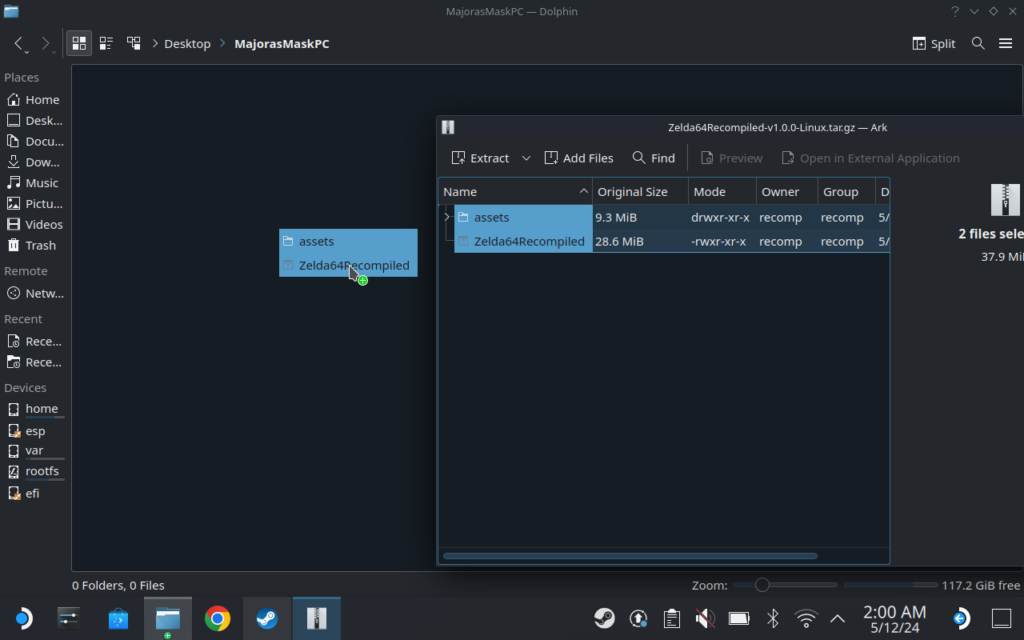Open battery status tray icon
Image resolution: width=1024 pixels, height=640 pixels.
pyautogui.click(x=739, y=618)
